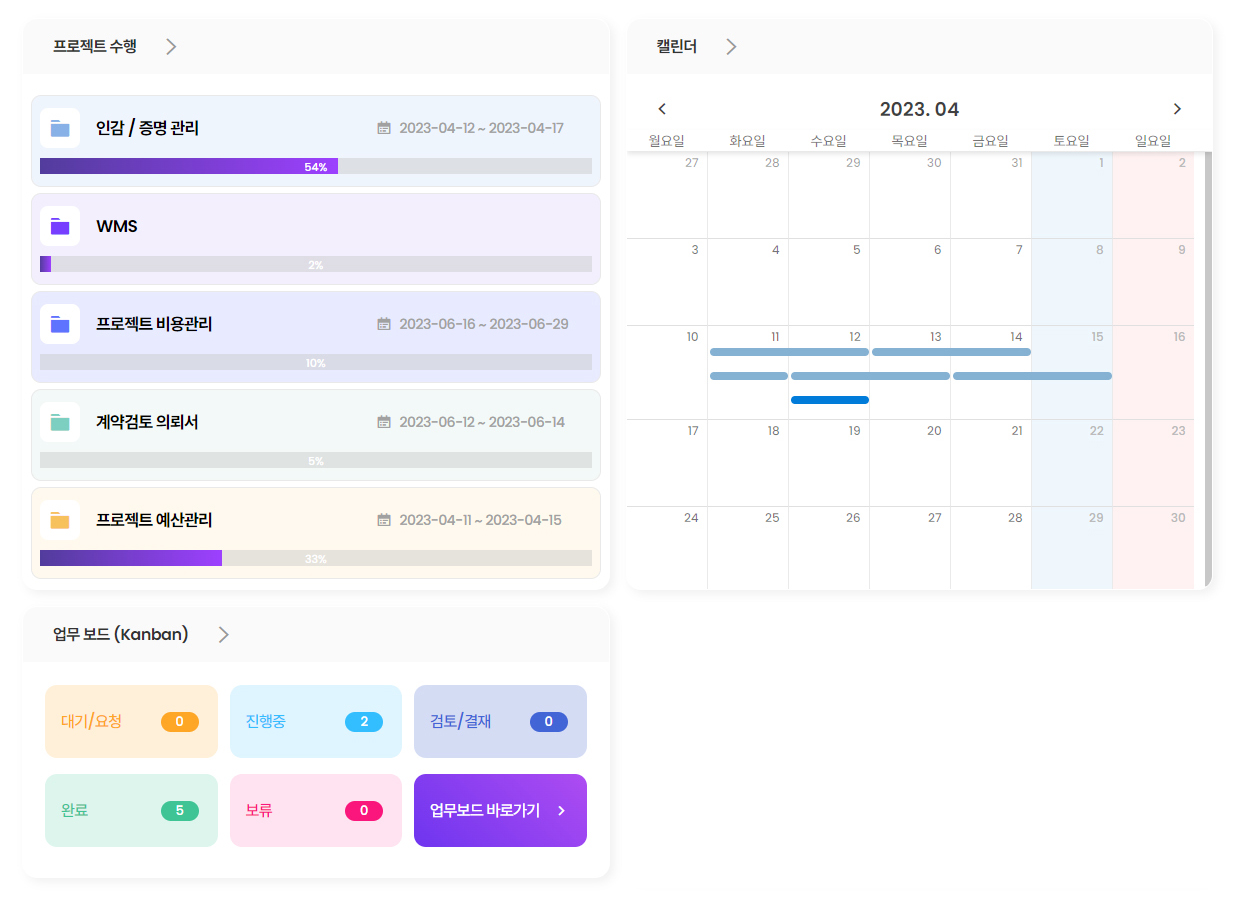Viewport: 1247px width, 909px height.
Task: Click calendar icon beside 2023-04-12 date range
Action: pyautogui.click(x=384, y=128)
